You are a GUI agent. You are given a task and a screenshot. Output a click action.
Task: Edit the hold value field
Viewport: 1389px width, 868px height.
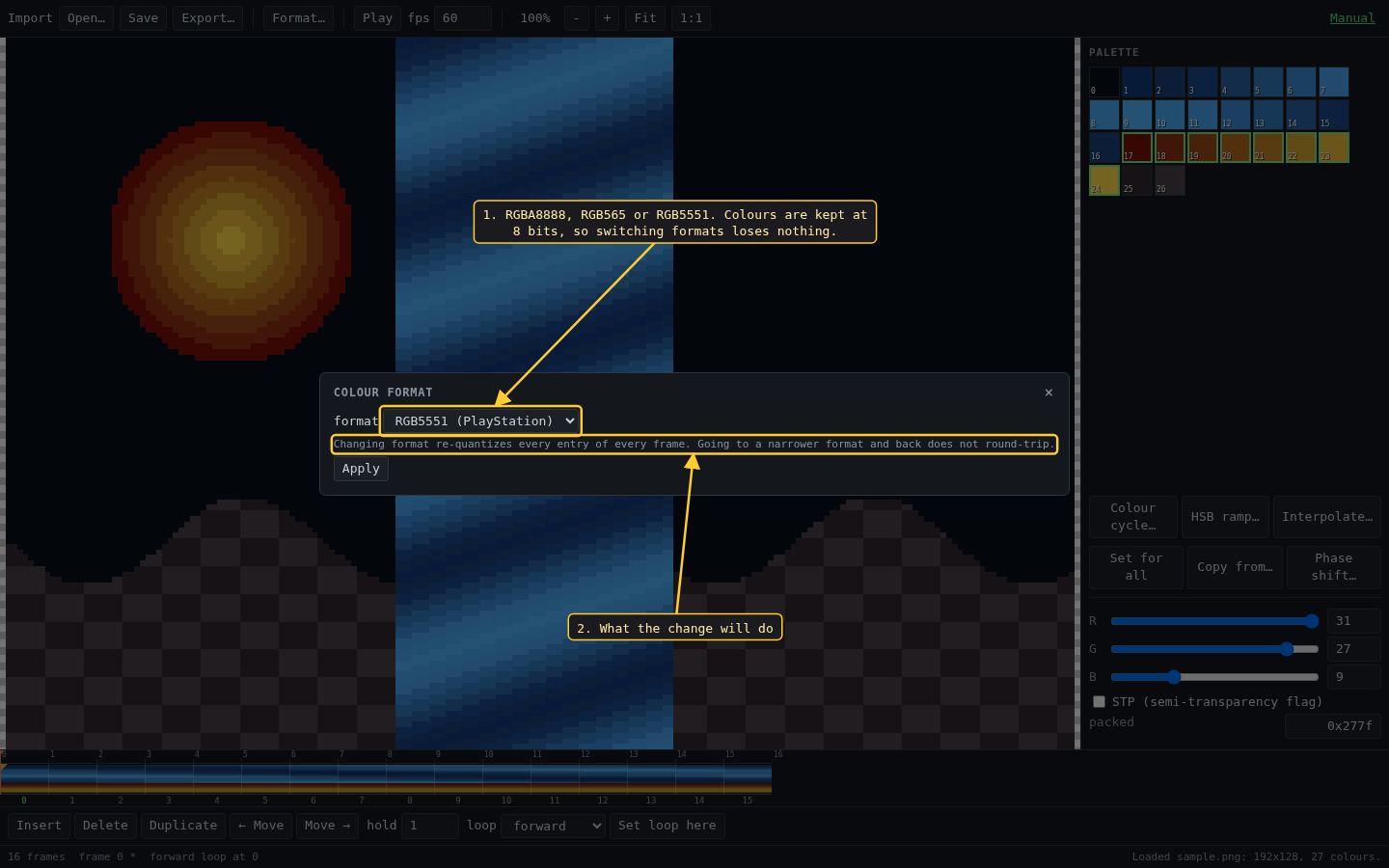430,826
